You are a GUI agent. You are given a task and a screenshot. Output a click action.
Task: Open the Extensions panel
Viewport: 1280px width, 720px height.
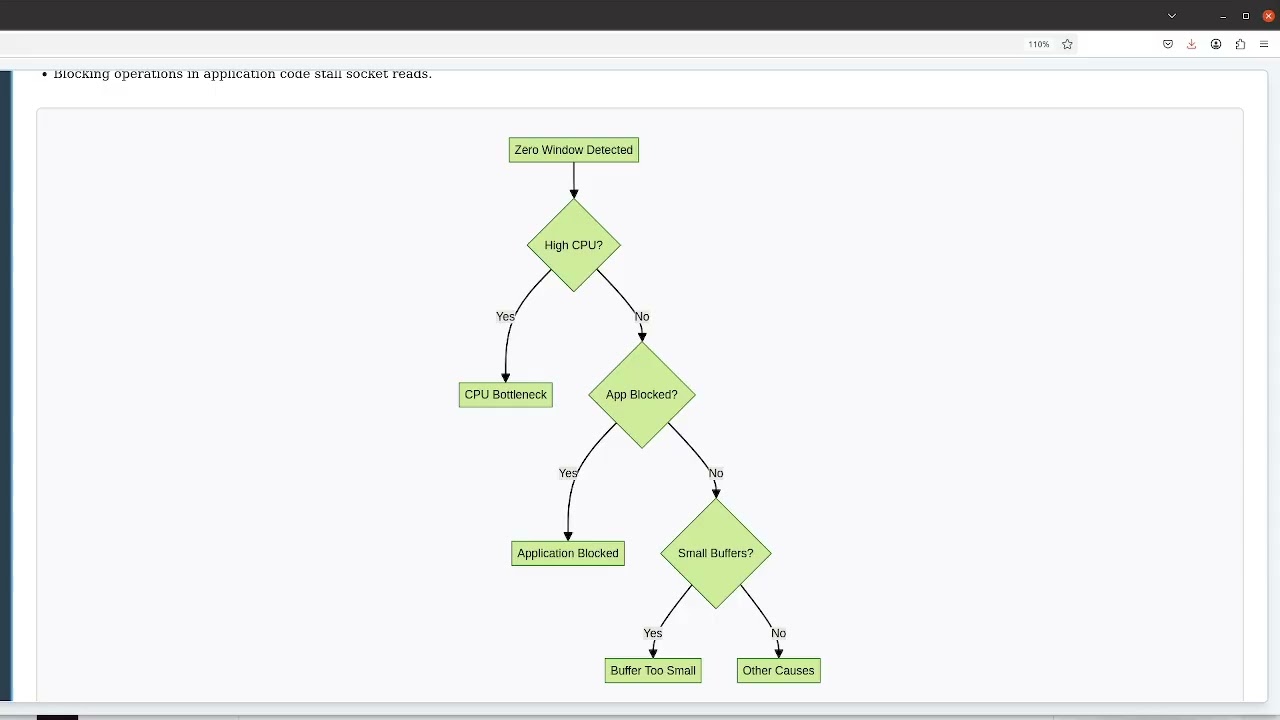click(x=1240, y=44)
